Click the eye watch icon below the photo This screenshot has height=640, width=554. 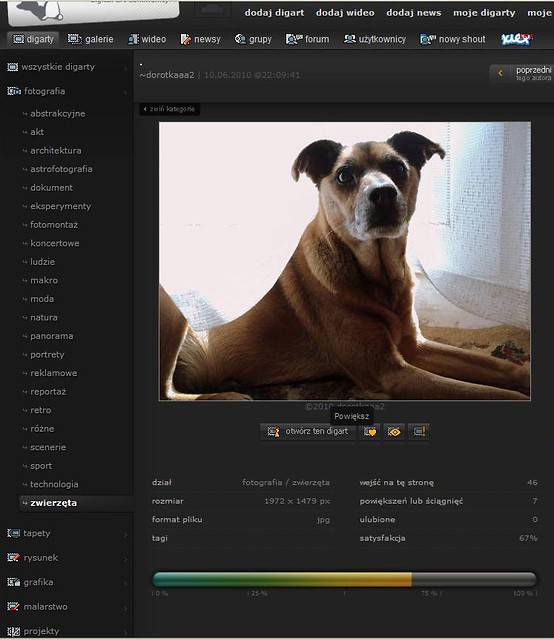(394, 431)
